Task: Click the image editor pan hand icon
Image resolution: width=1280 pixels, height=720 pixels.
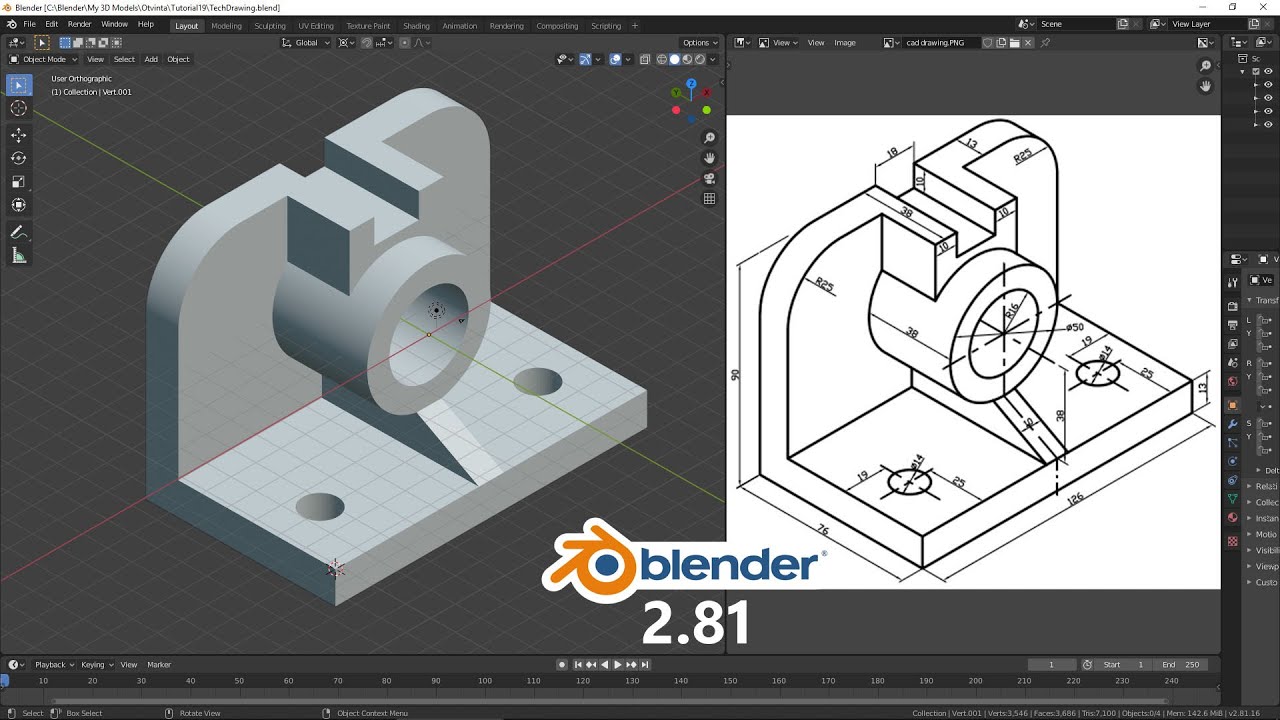Action: pyautogui.click(x=1206, y=86)
